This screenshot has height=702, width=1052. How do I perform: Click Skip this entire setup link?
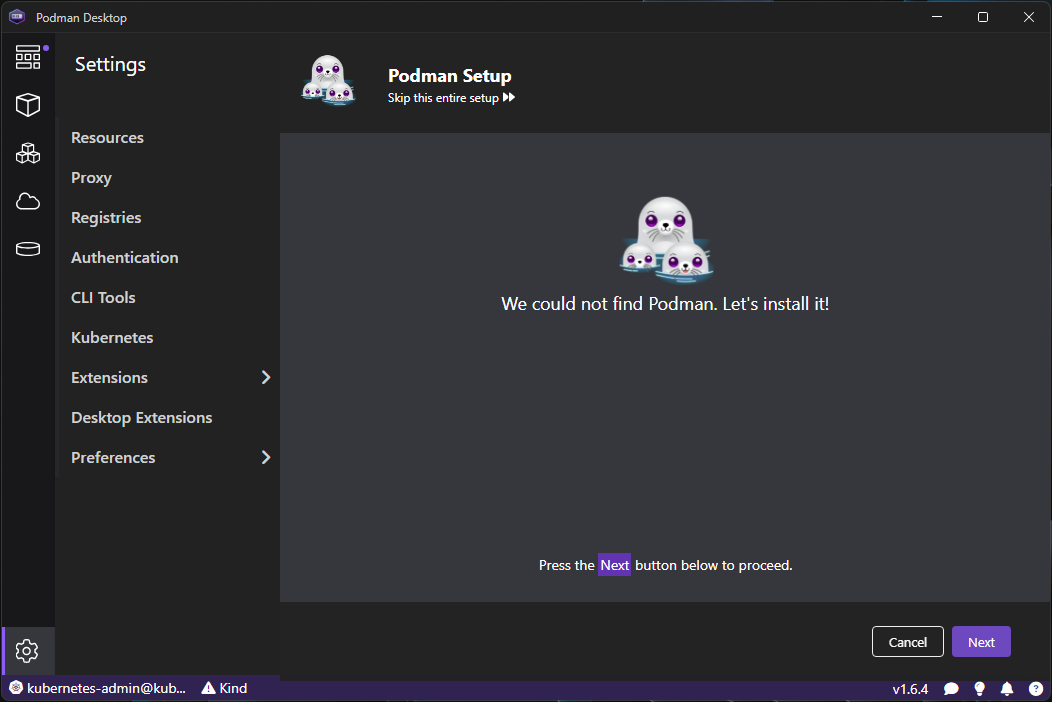click(443, 97)
